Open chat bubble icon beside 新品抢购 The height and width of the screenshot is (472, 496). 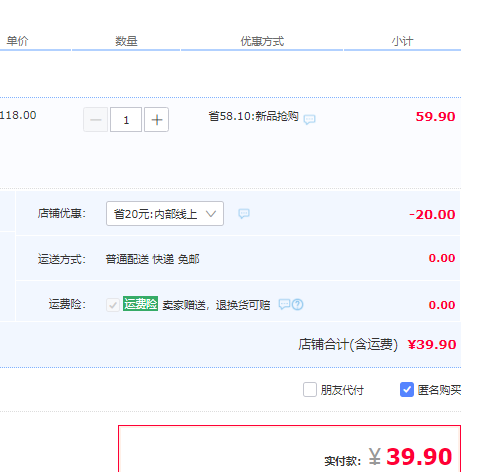tap(309, 119)
